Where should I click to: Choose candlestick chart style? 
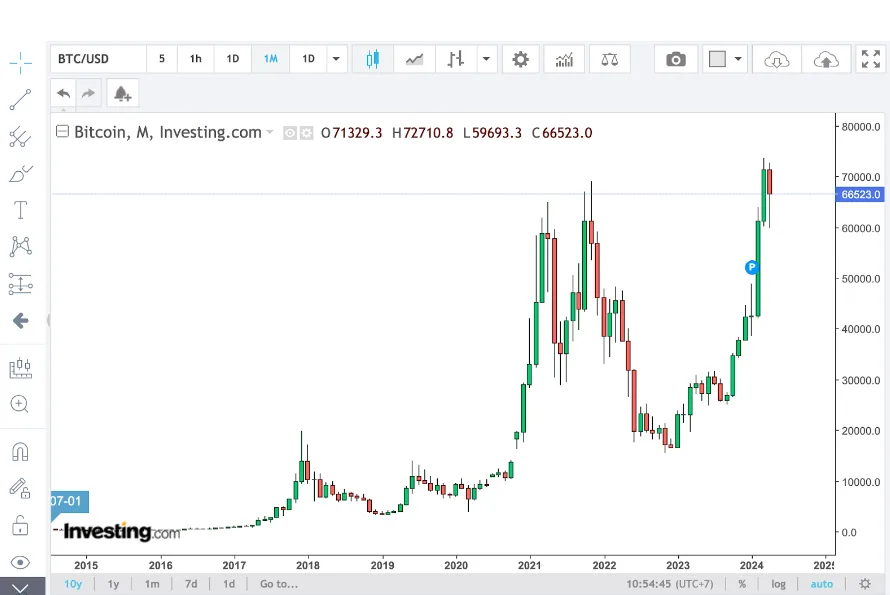click(x=372, y=59)
